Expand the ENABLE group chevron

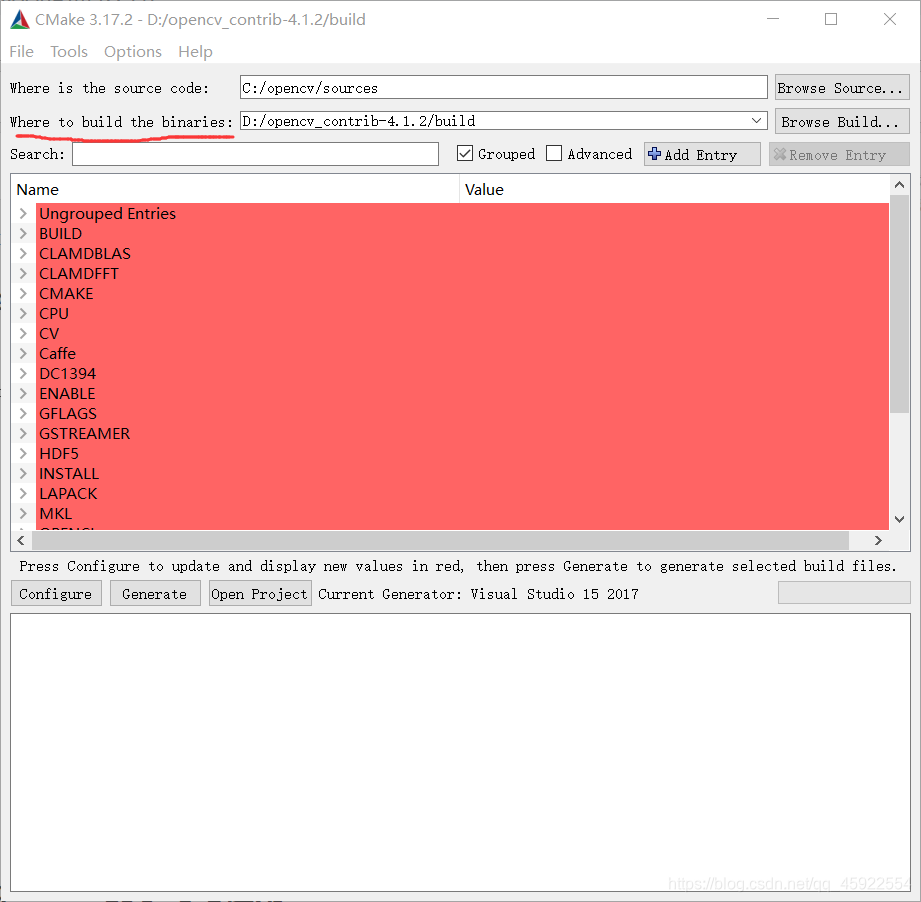23,393
